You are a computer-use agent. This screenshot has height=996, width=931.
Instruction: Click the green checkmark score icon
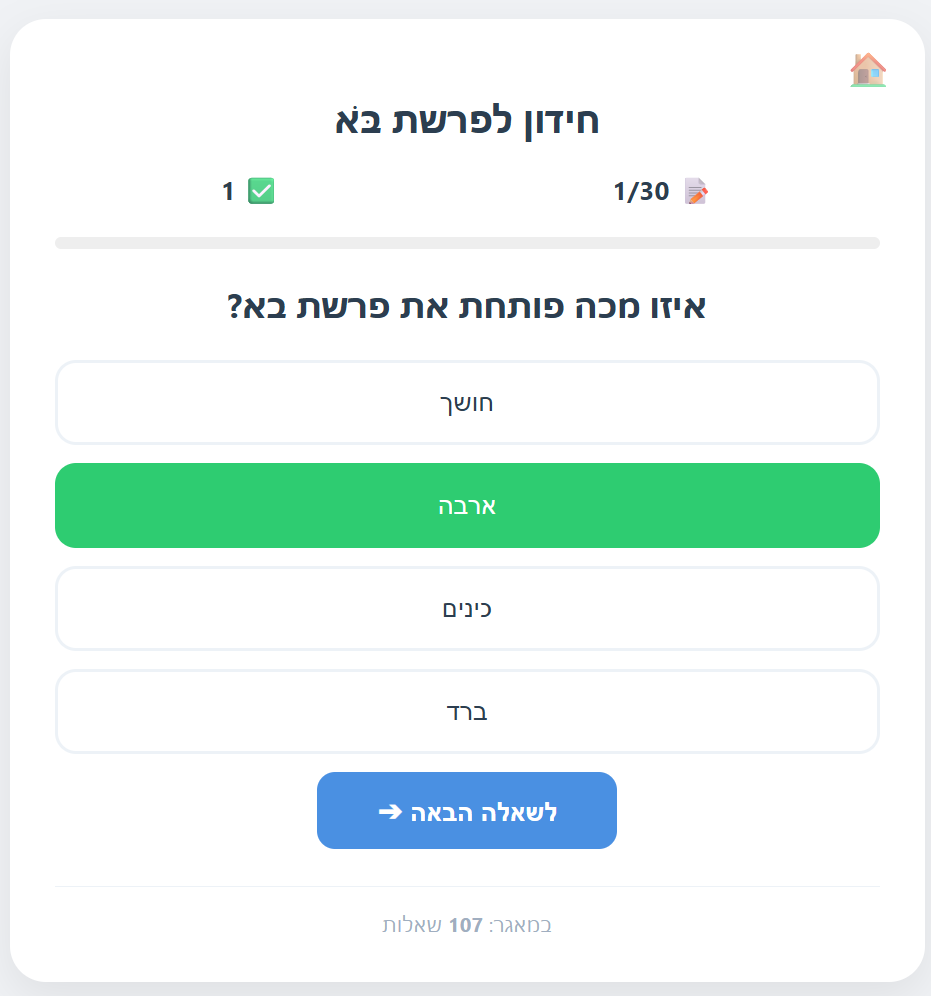pyautogui.click(x=261, y=191)
